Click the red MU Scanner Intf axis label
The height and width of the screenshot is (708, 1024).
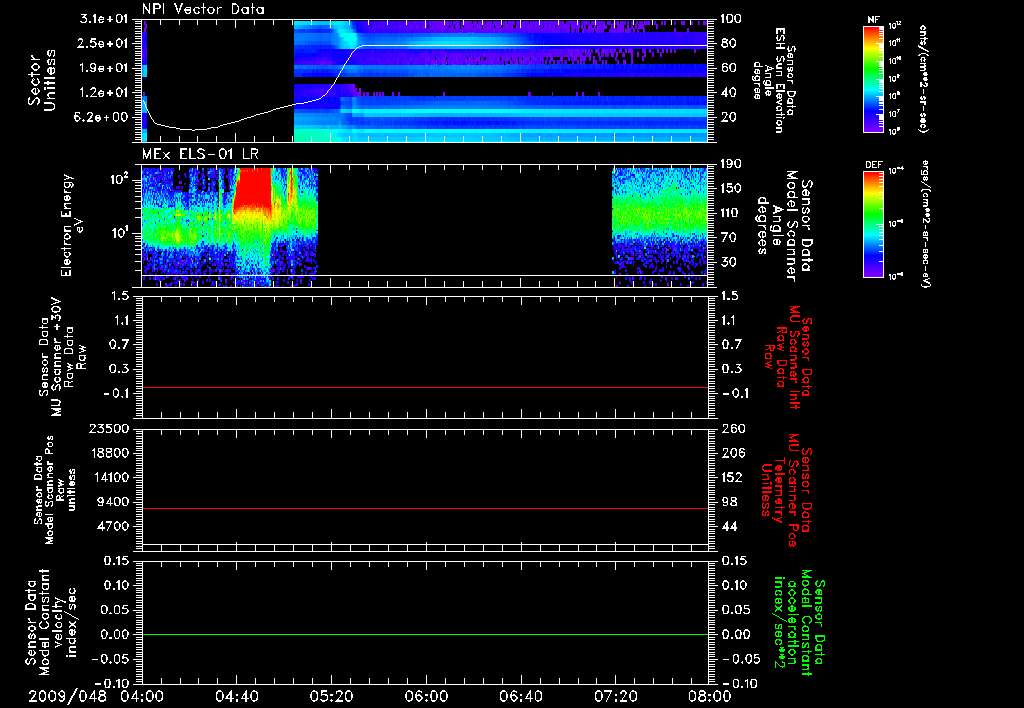[x=788, y=357]
